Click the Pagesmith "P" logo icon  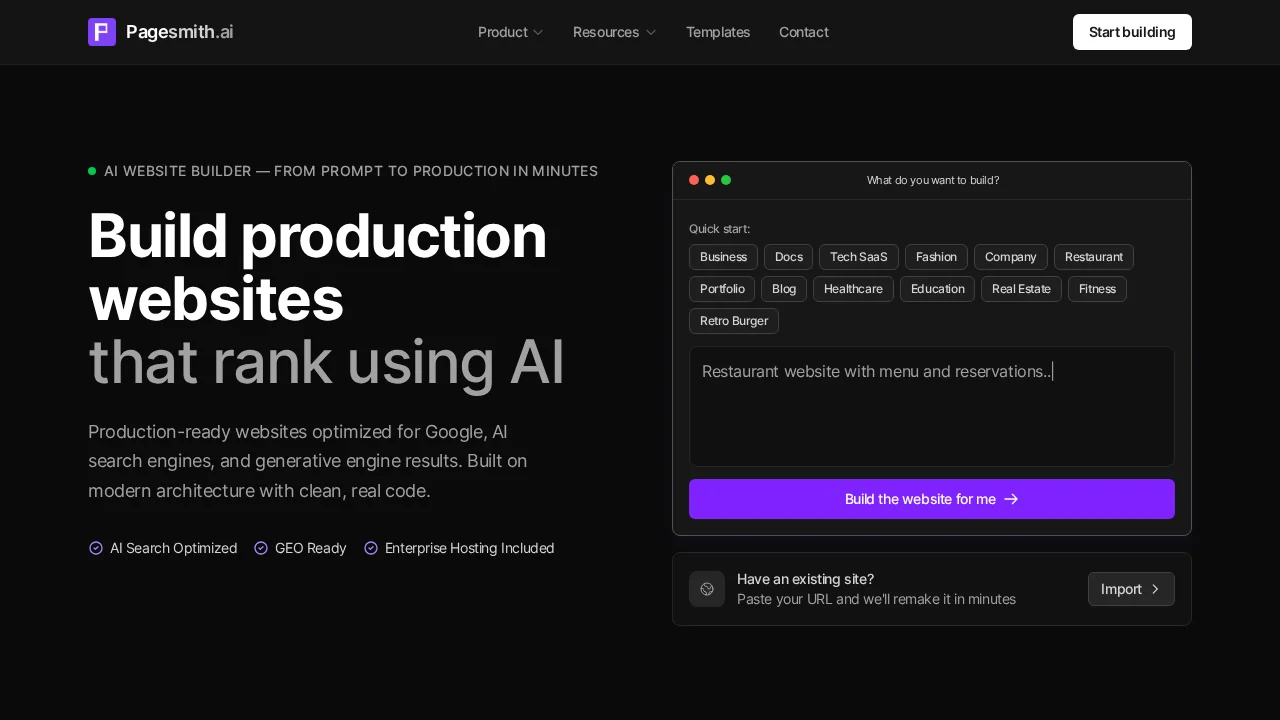pos(102,32)
